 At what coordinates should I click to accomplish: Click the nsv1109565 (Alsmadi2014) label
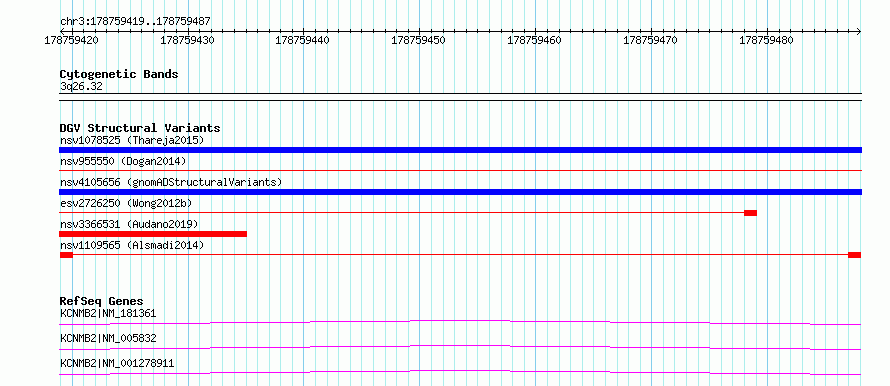click(x=132, y=245)
